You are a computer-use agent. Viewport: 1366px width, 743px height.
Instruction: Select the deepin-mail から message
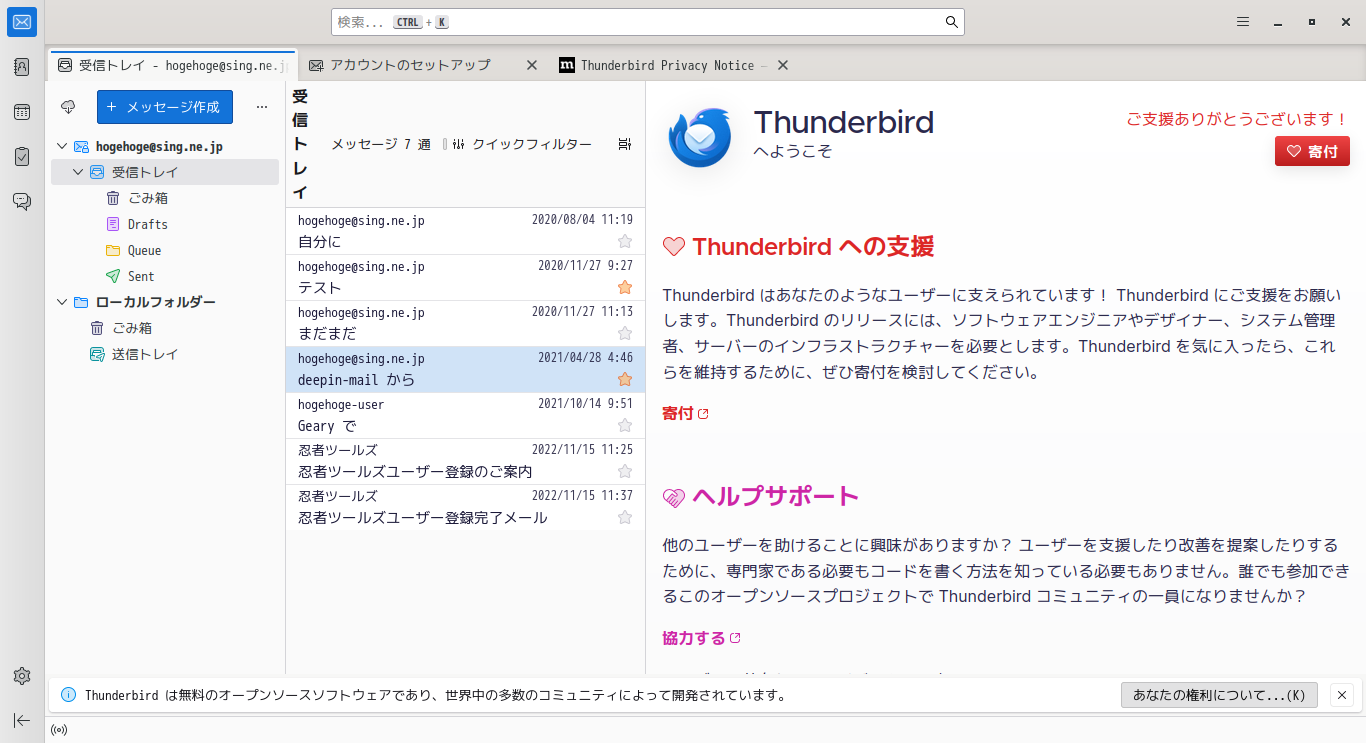click(x=465, y=369)
